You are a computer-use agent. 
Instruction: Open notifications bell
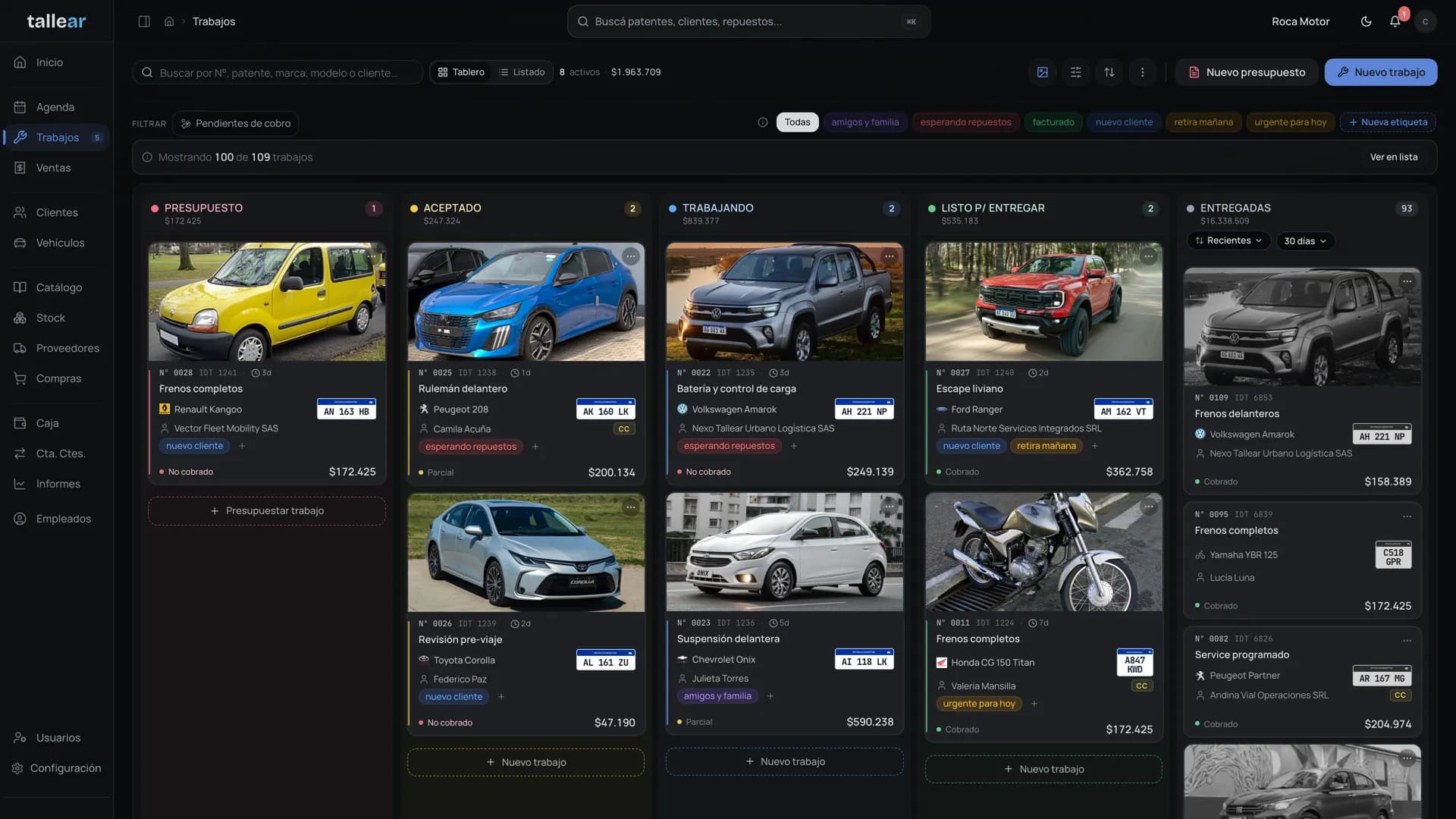click(x=1395, y=21)
